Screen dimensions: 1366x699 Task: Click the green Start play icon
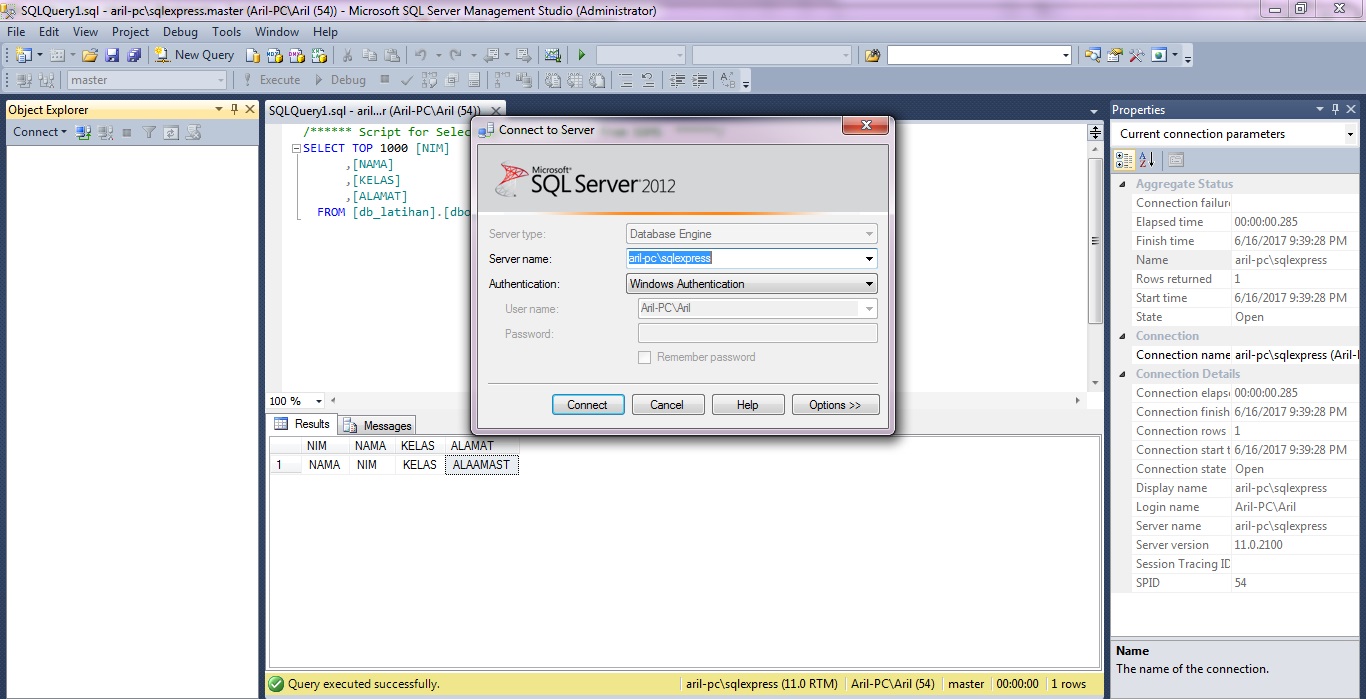tap(581, 55)
